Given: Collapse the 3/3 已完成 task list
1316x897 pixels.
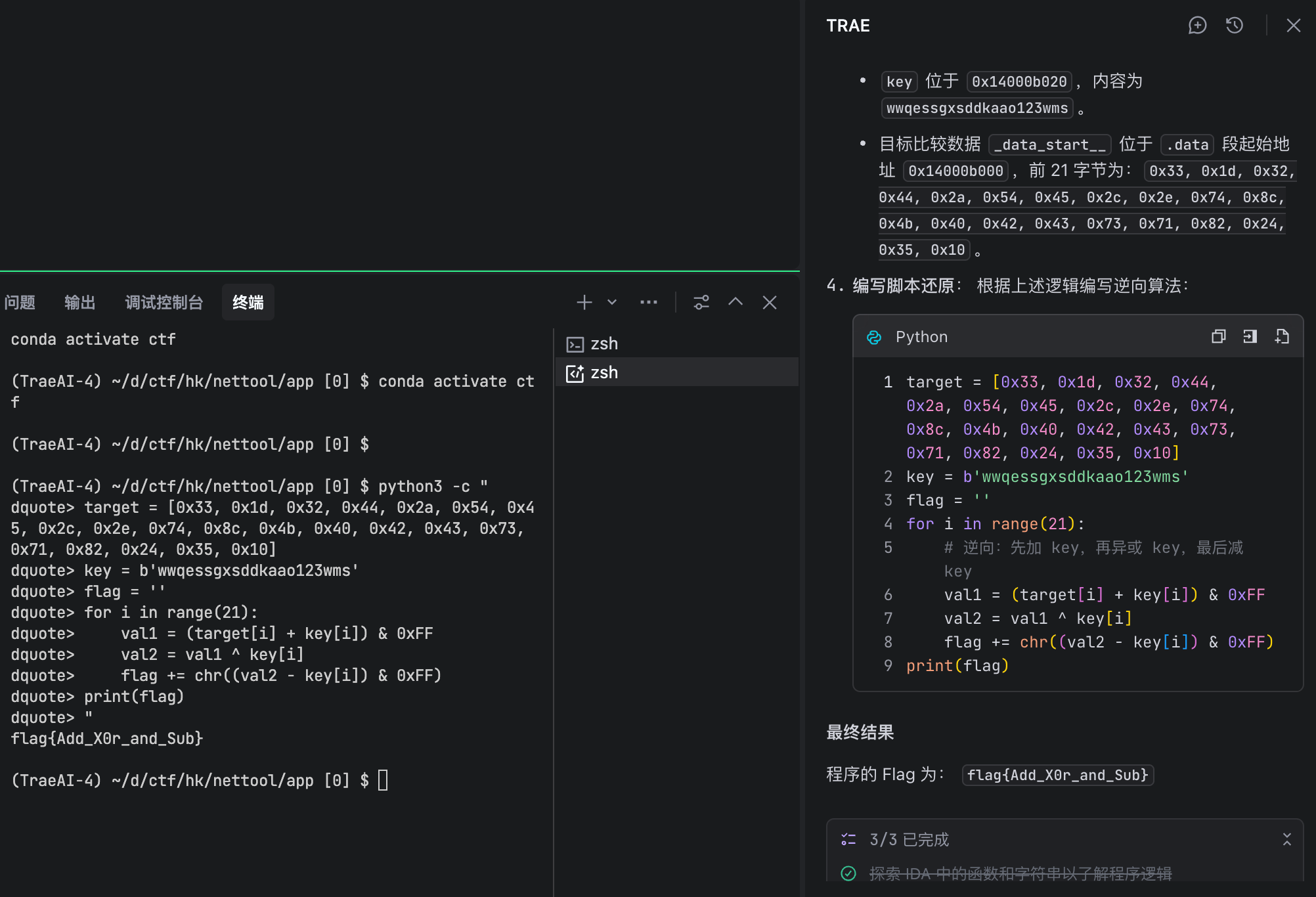Looking at the screenshot, I should tap(1286, 839).
